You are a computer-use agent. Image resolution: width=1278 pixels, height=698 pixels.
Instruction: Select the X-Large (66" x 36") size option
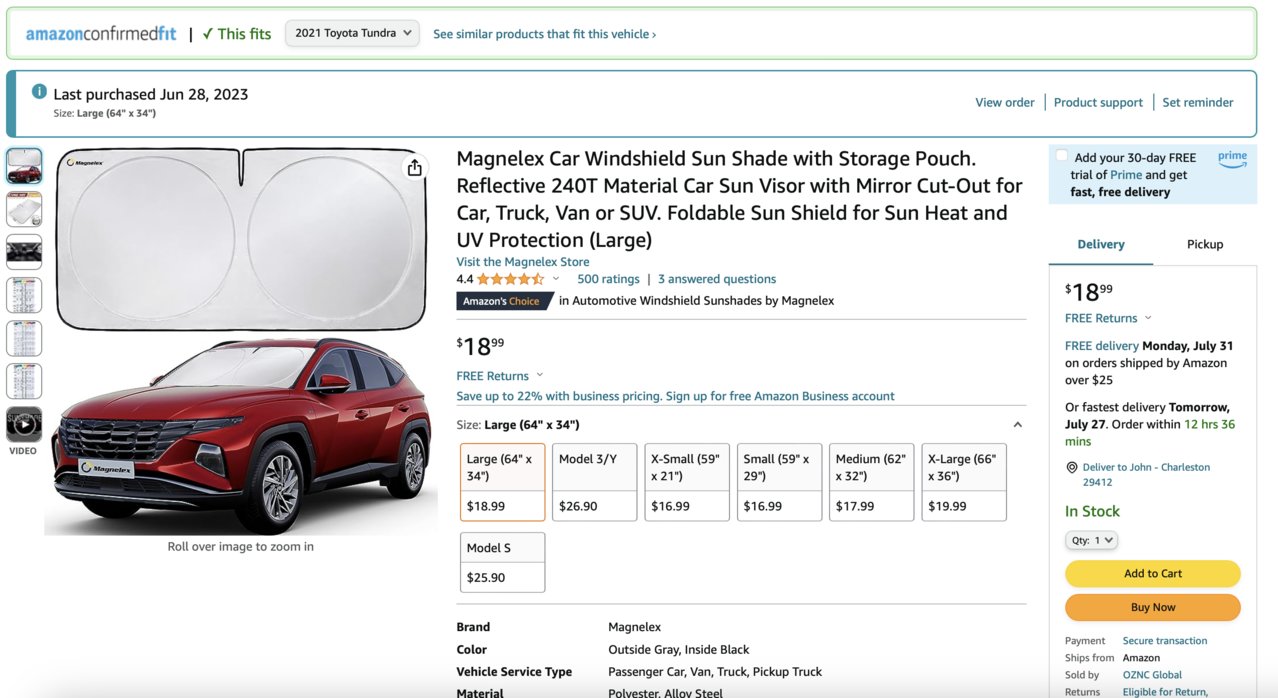point(964,482)
